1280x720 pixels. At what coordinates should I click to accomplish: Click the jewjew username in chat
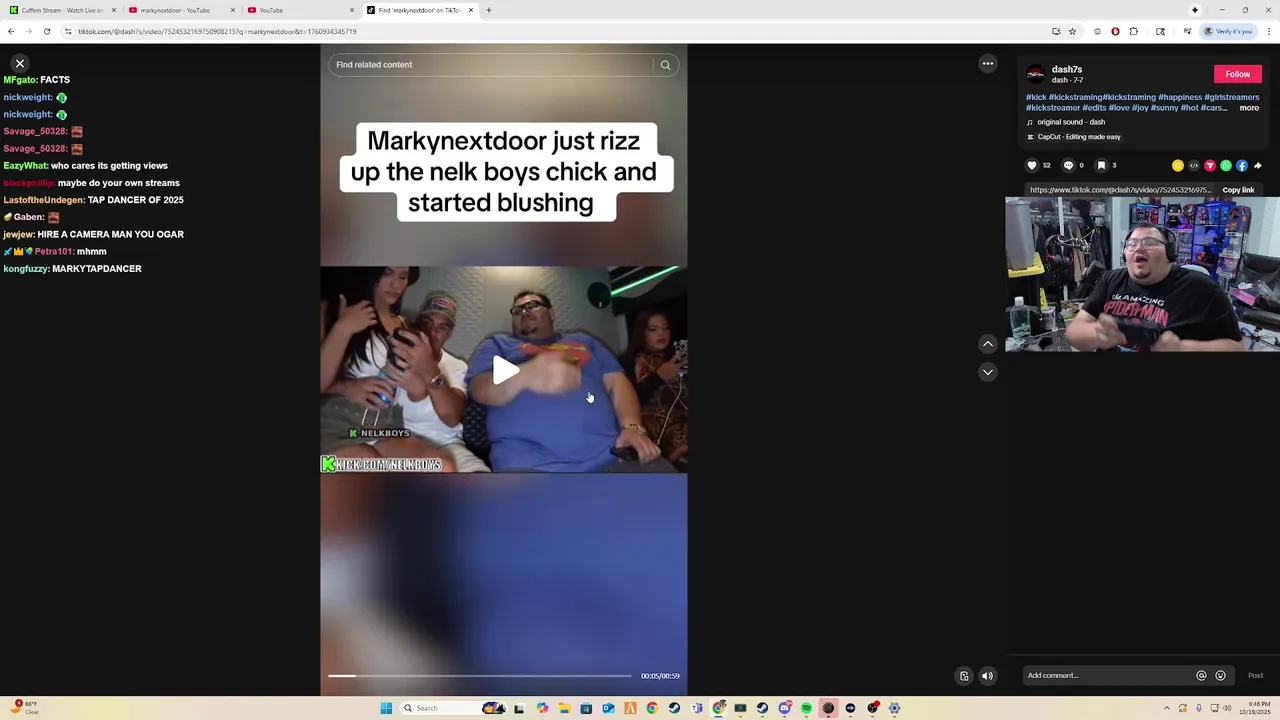pyautogui.click(x=18, y=234)
